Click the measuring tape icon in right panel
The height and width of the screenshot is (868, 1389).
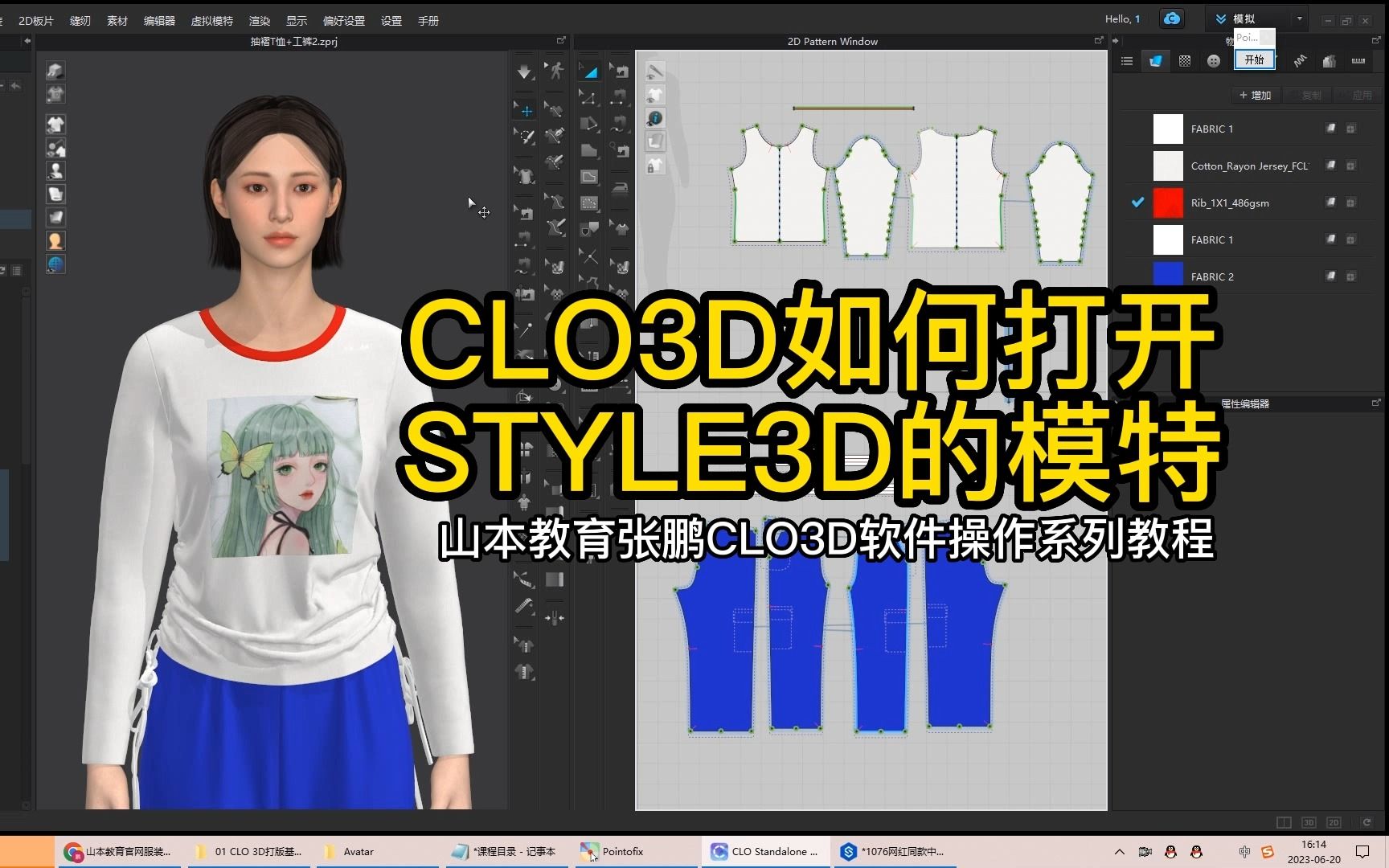point(1358,61)
